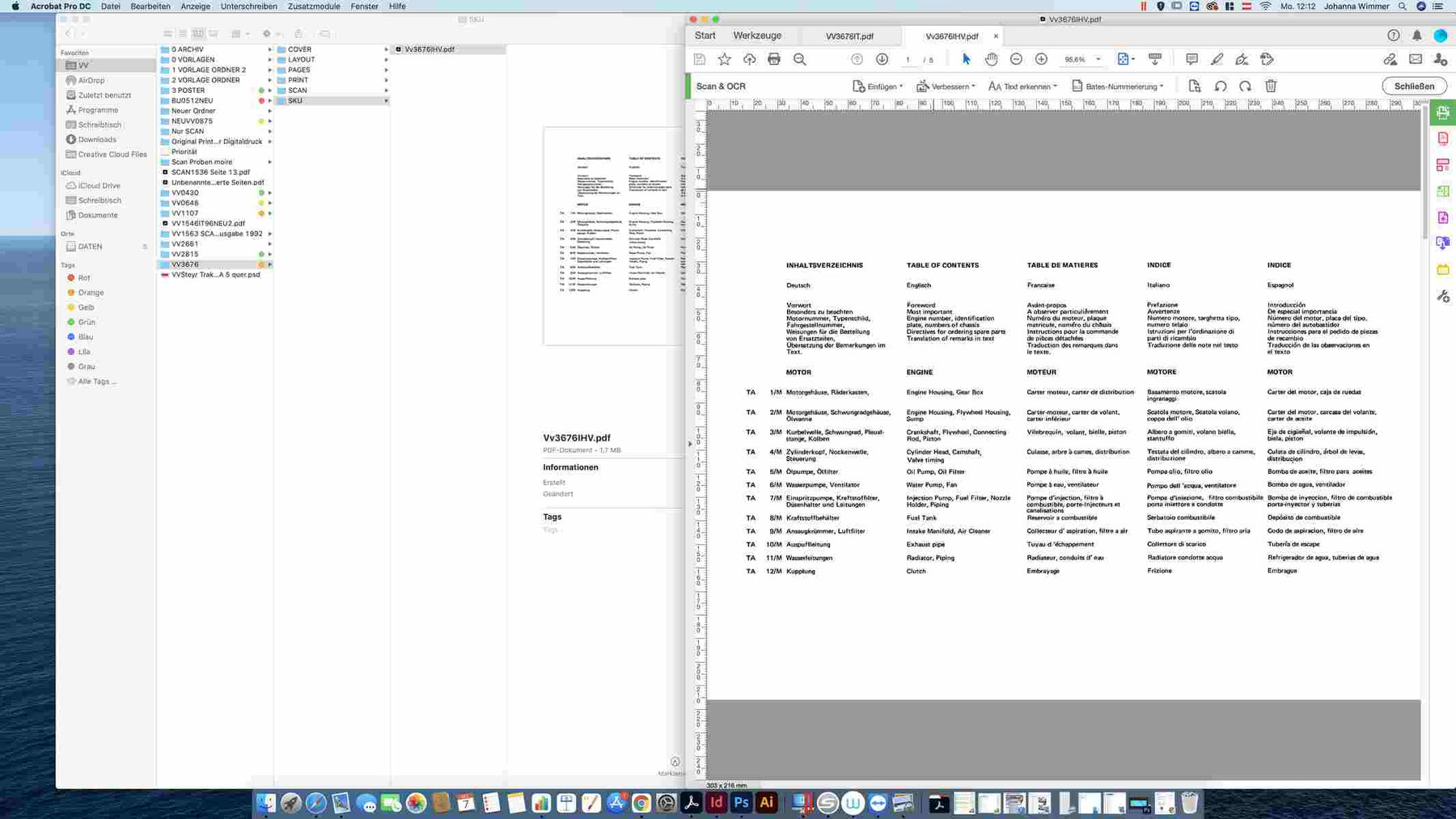Bookmark the file with the star icon
The image size is (1456, 819).
[725, 59]
